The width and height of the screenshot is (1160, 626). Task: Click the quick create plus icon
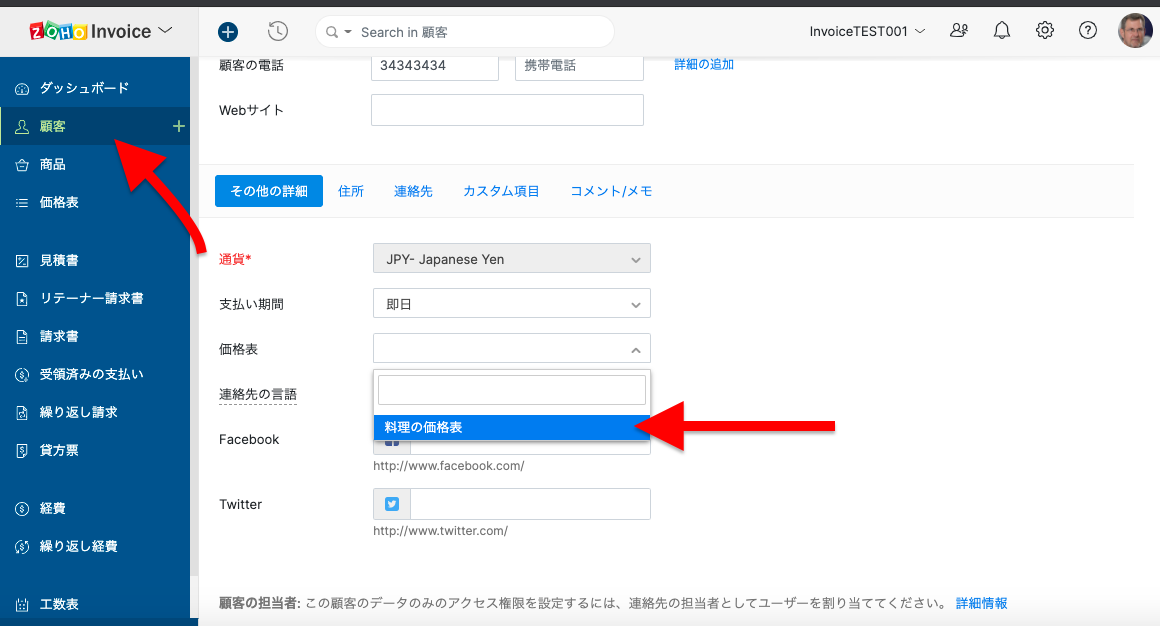click(x=228, y=32)
